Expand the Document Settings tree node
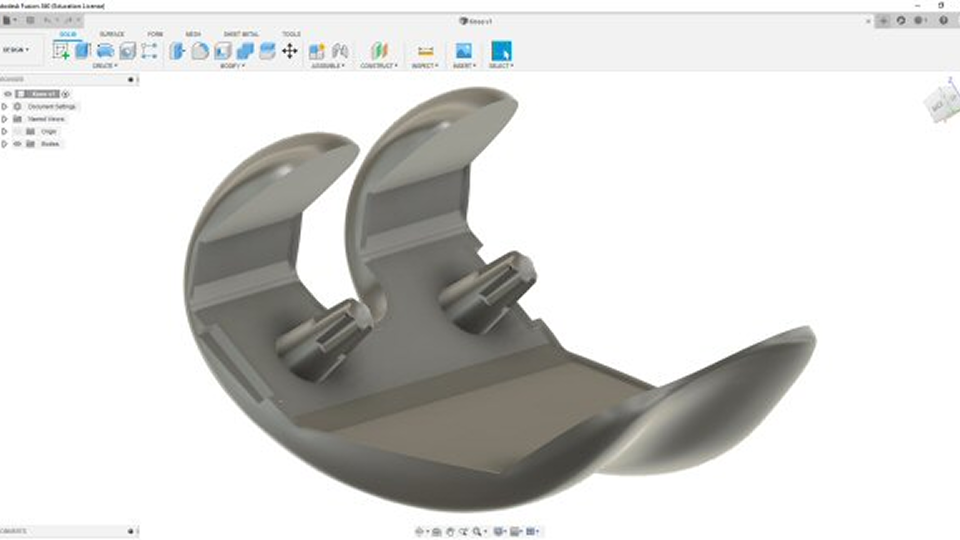 click(5, 106)
